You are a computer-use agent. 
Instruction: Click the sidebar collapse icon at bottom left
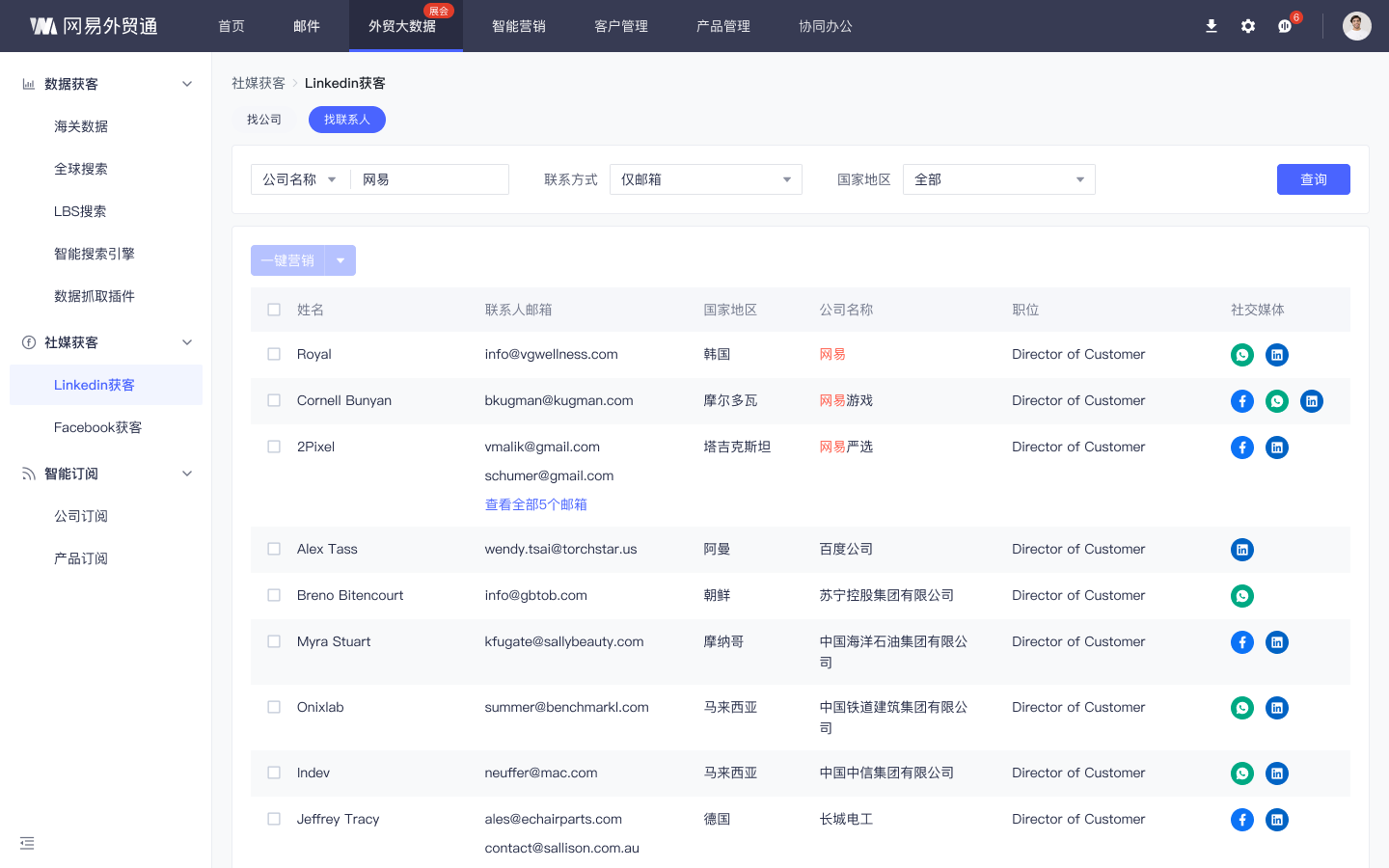pos(27,843)
